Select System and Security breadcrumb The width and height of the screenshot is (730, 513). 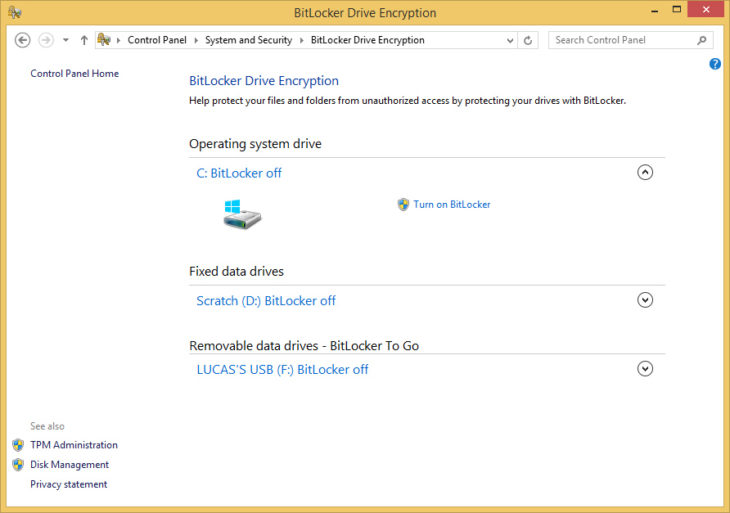tap(249, 40)
